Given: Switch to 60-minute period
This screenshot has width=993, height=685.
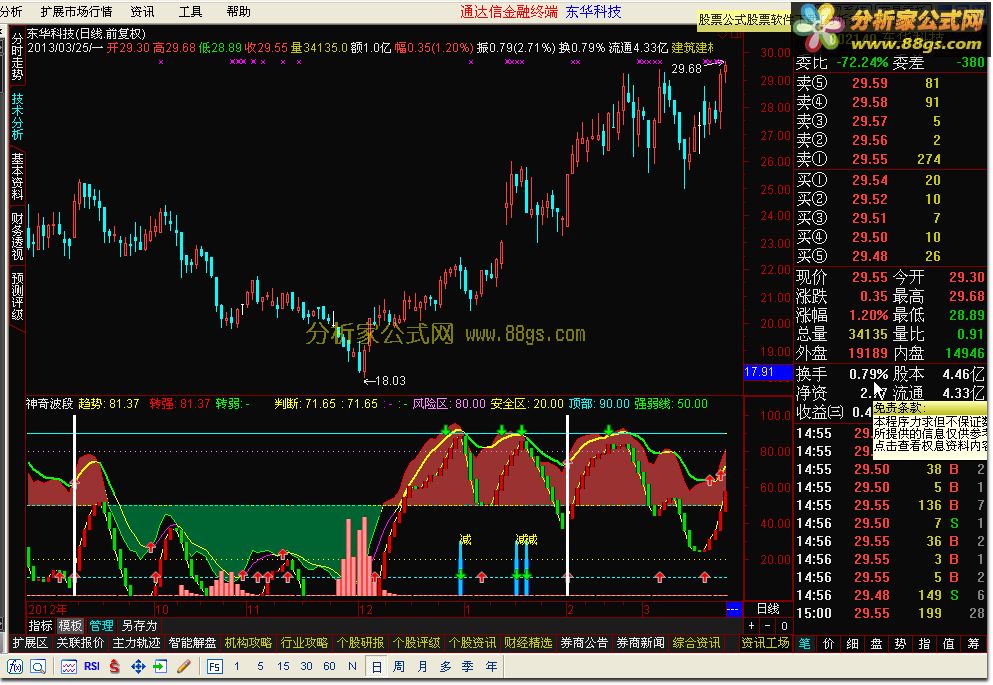Looking at the screenshot, I should pyautogui.click(x=329, y=666).
